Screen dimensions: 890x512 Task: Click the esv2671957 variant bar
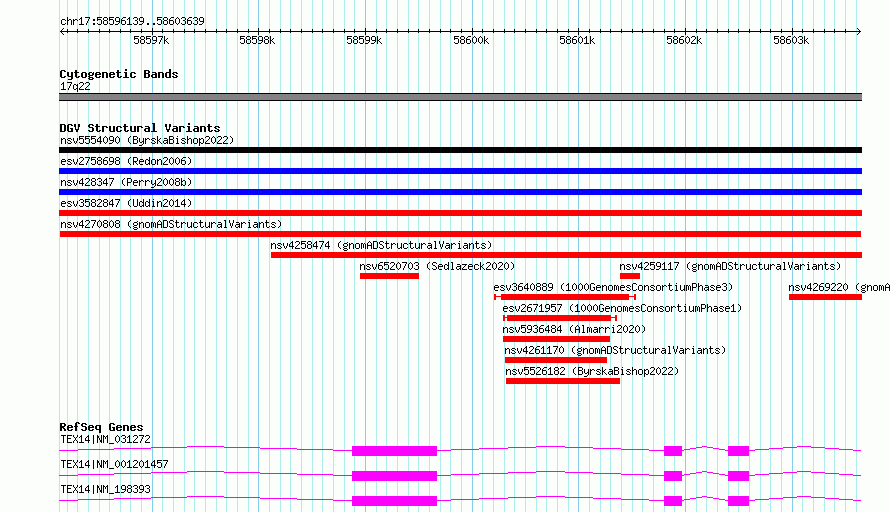[560, 318]
